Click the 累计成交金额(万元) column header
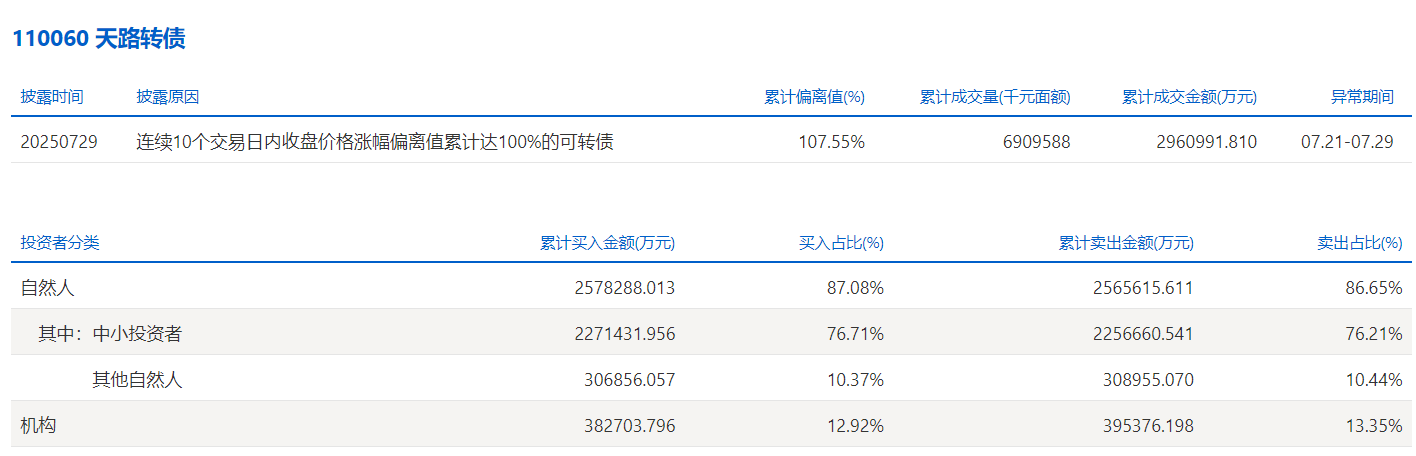1416x456 pixels. [1189, 97]
